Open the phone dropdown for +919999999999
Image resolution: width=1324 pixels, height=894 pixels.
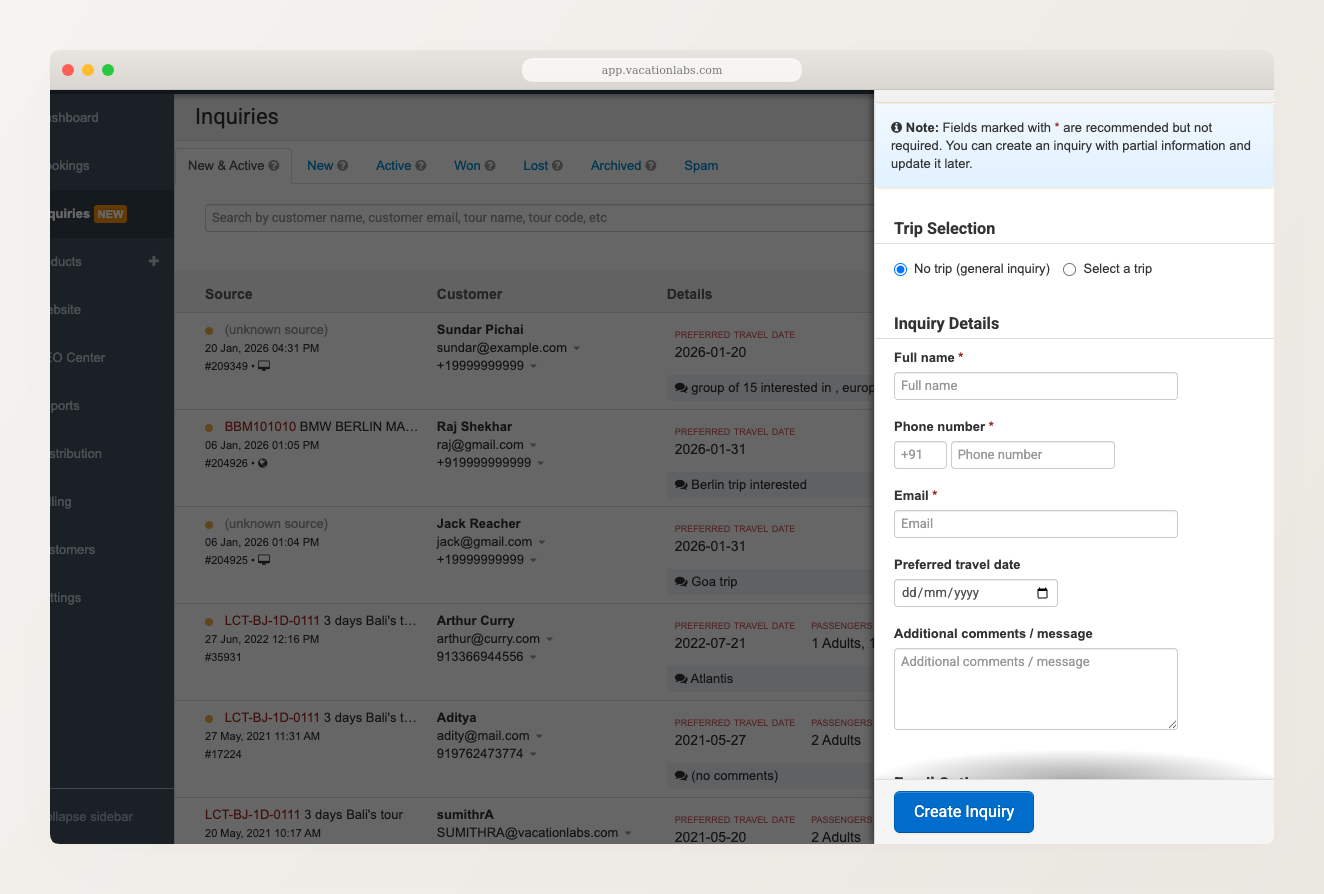540,463
